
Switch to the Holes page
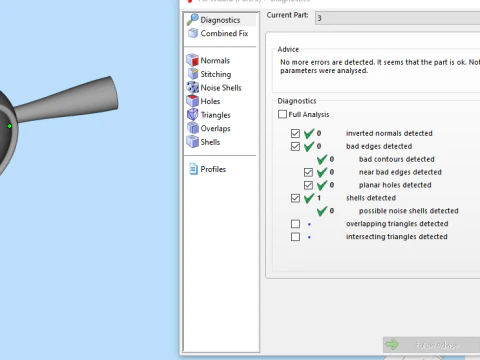click(210, 101)
